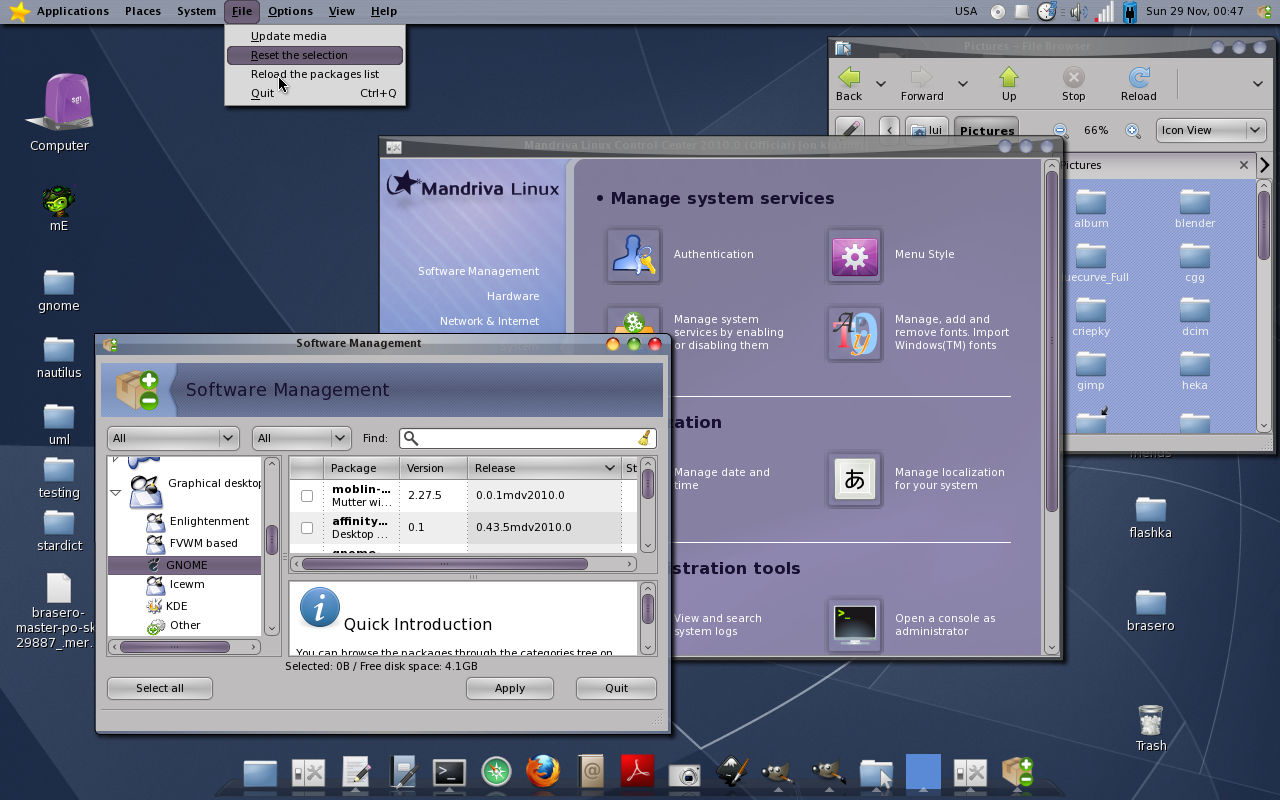The height and width of the screenshot is (800, 1280).
Task: Open the fonts management icon
Action: point(854,333)
